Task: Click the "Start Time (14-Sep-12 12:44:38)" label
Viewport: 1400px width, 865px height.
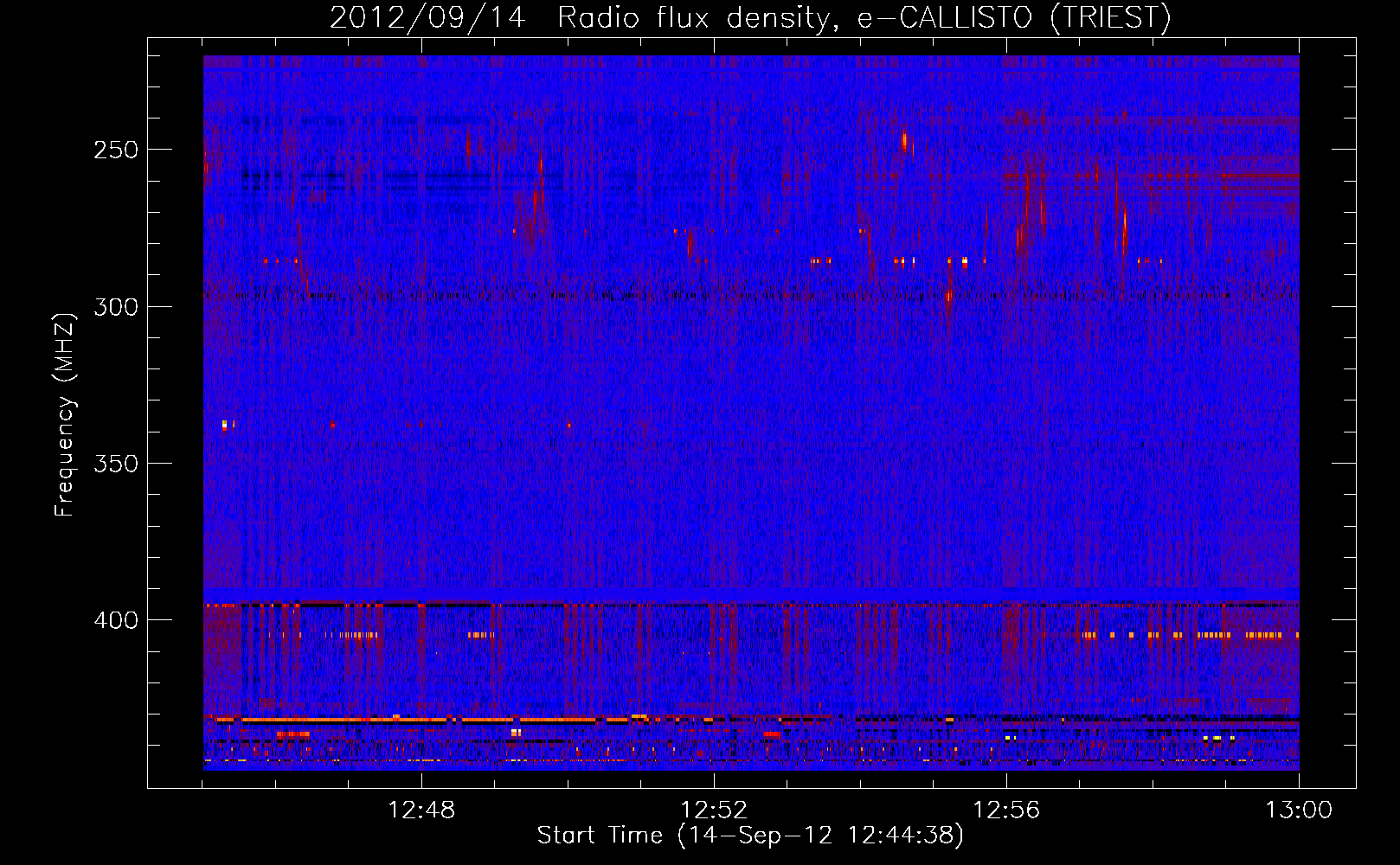Action: pyautogui.click(x=750, y=836)
